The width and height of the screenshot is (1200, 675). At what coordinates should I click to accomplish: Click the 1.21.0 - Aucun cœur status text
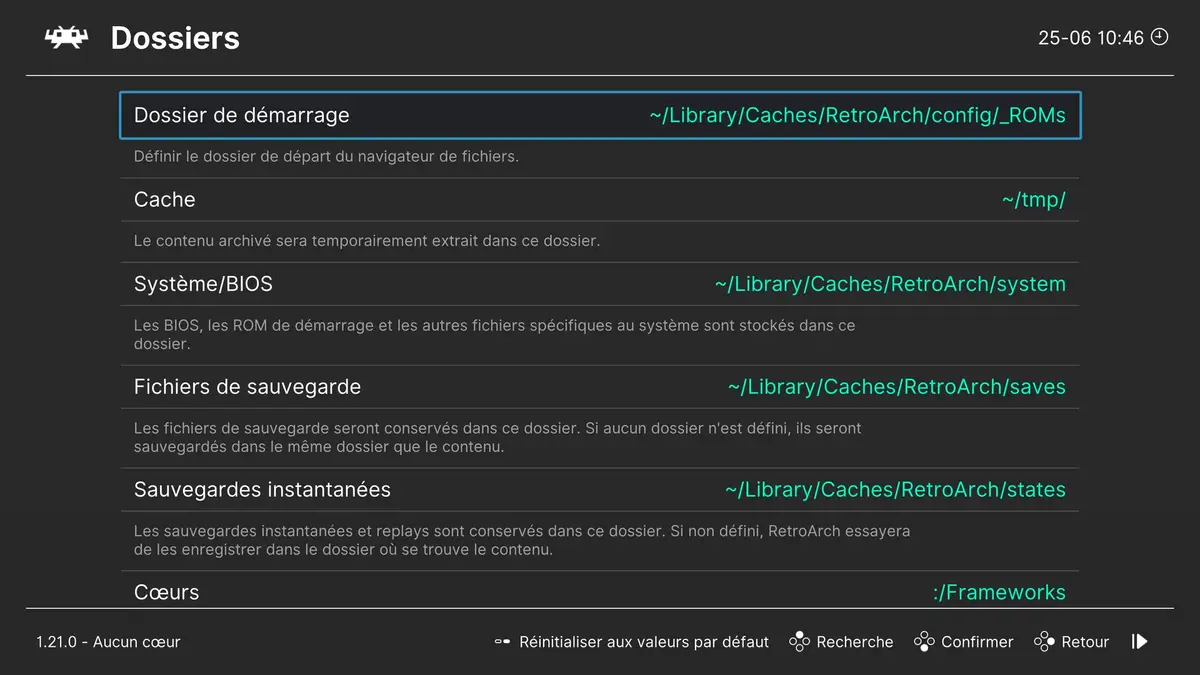[108, 642]
